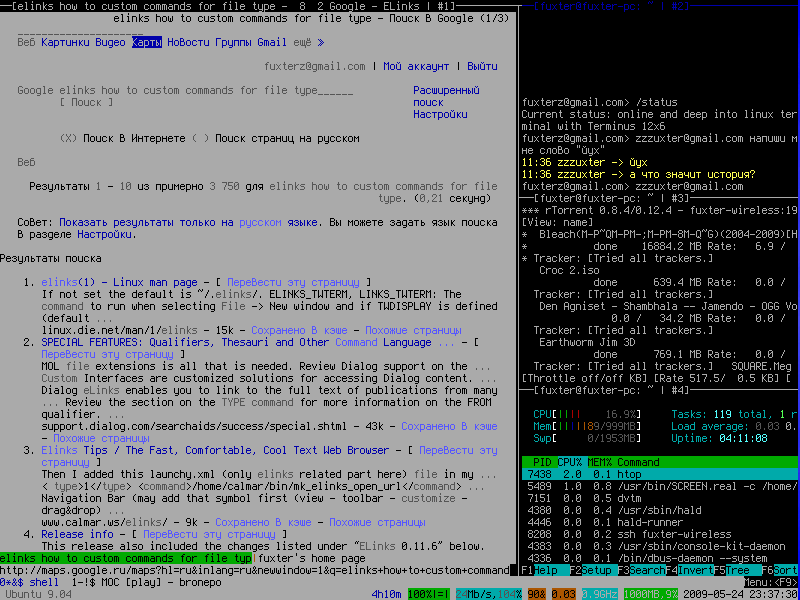800x600 pixels.
Task: Open the Мой аккаунт link
Action: coord(416,66)
